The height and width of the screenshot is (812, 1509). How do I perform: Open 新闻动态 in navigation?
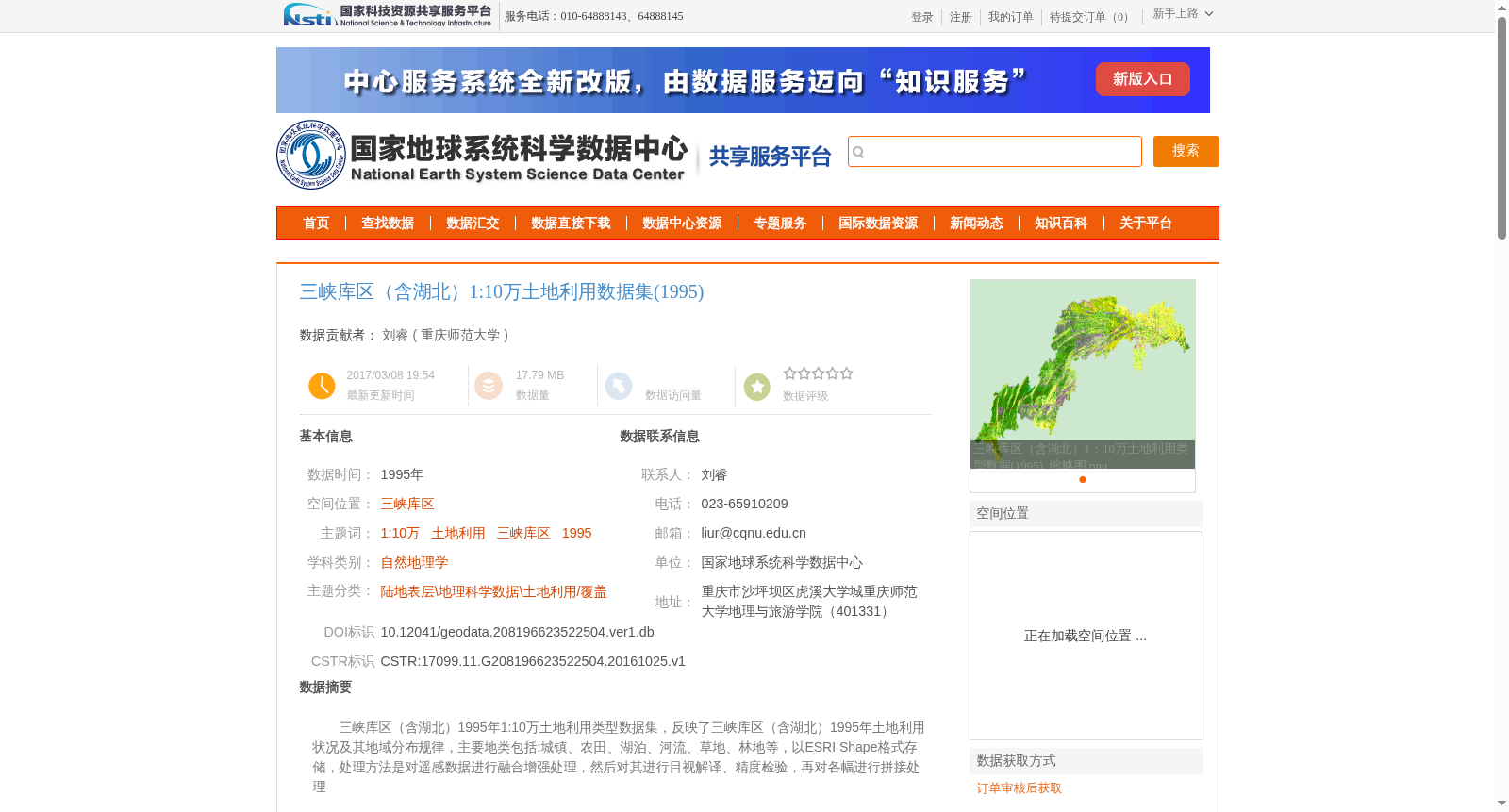click(x=976, y=223)
